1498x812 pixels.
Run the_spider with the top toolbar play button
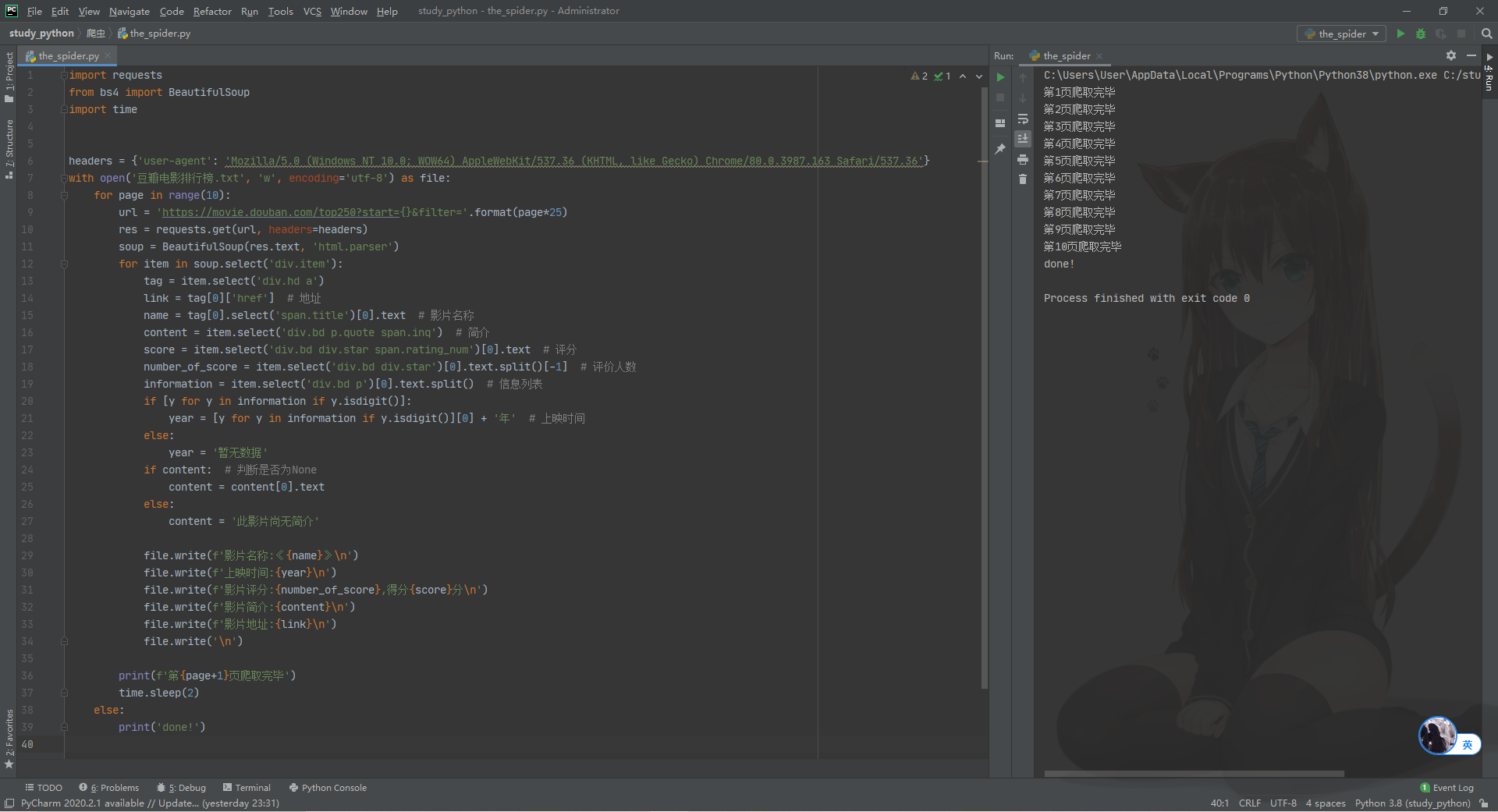(x=1400, y=34)
